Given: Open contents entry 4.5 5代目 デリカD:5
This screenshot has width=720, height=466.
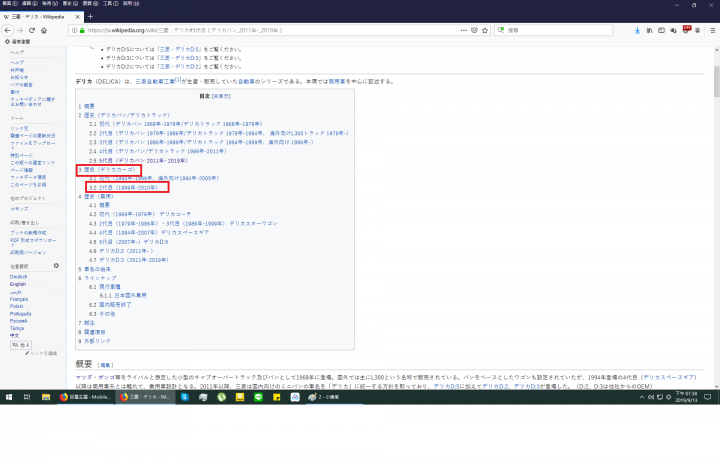Looking at the screenshot, I should coord(129,242).
